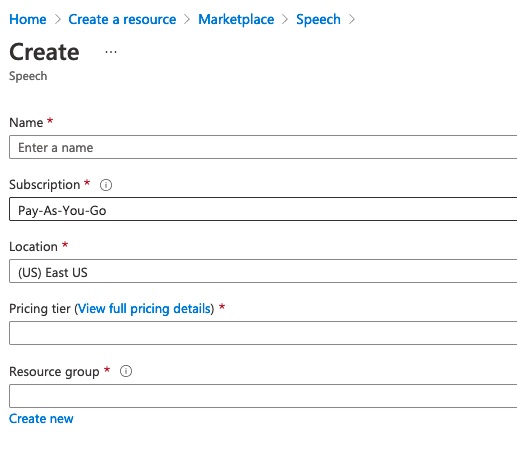The height and width of the screenshot is (449, 517).
Task: Click the Create page heading
Action: (44, 52)
